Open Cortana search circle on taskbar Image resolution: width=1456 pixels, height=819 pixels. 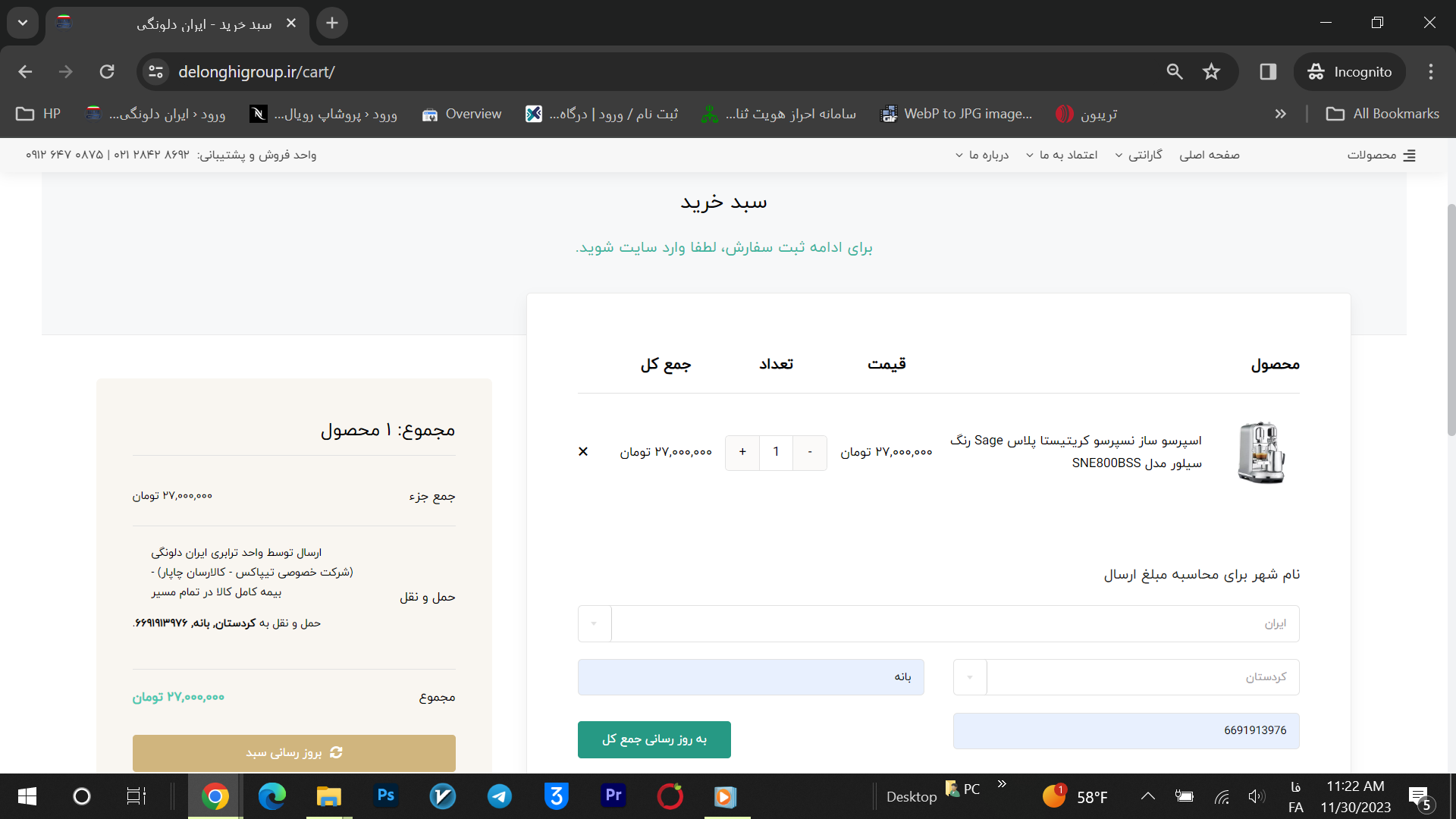tap(81, 796)
